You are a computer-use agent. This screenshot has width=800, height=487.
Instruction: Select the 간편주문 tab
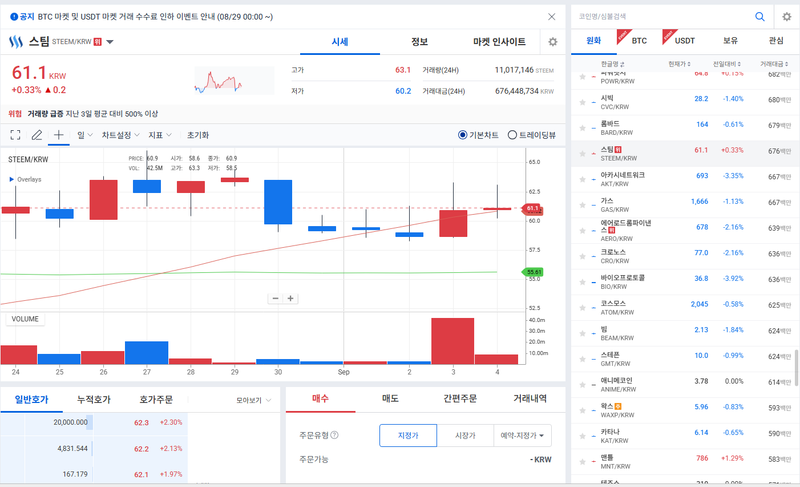pyautogui.click(x=460, y=399)
